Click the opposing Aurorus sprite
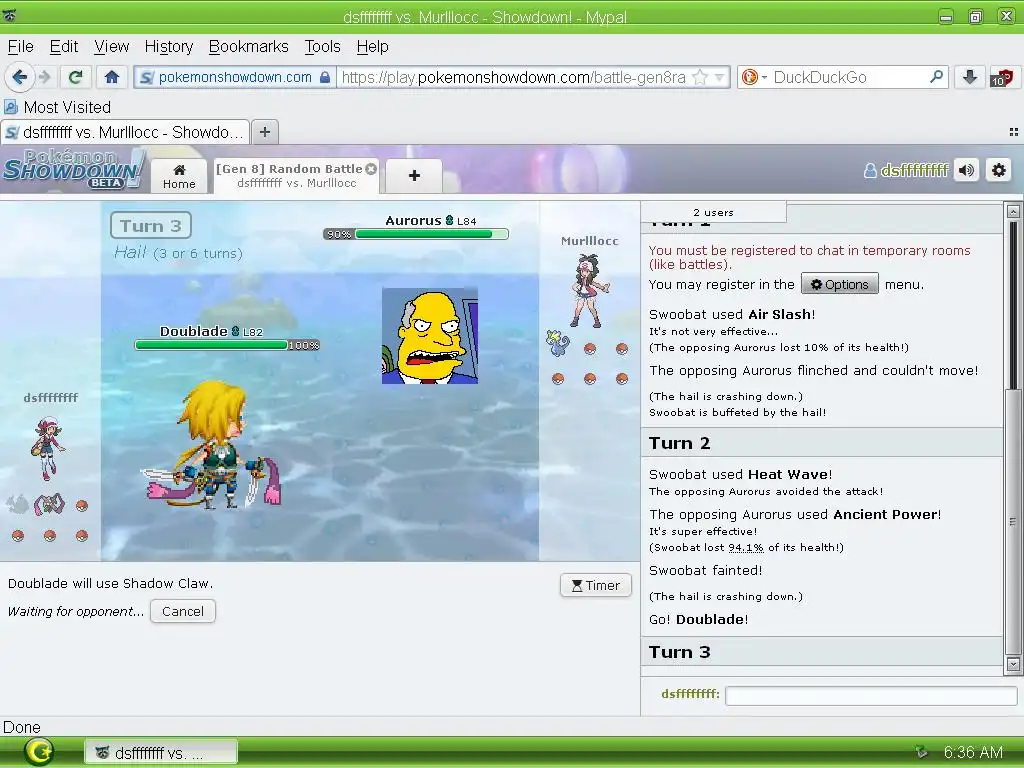 (x=430, y=336)
